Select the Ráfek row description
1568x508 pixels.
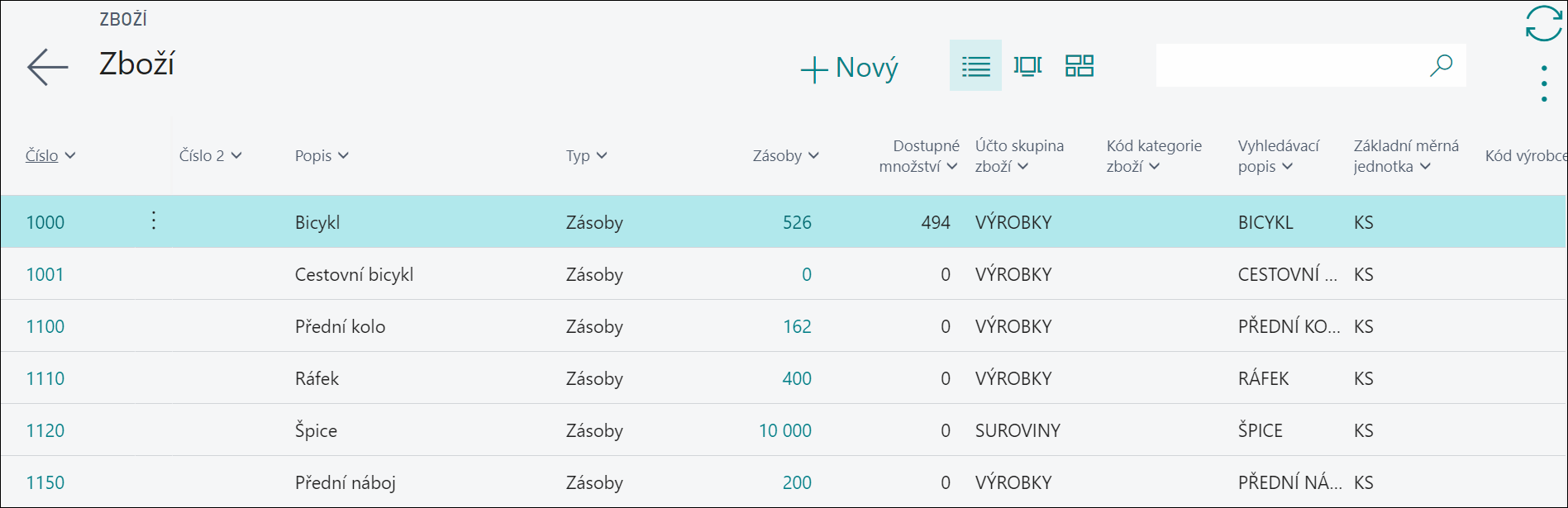pos(317,378)
